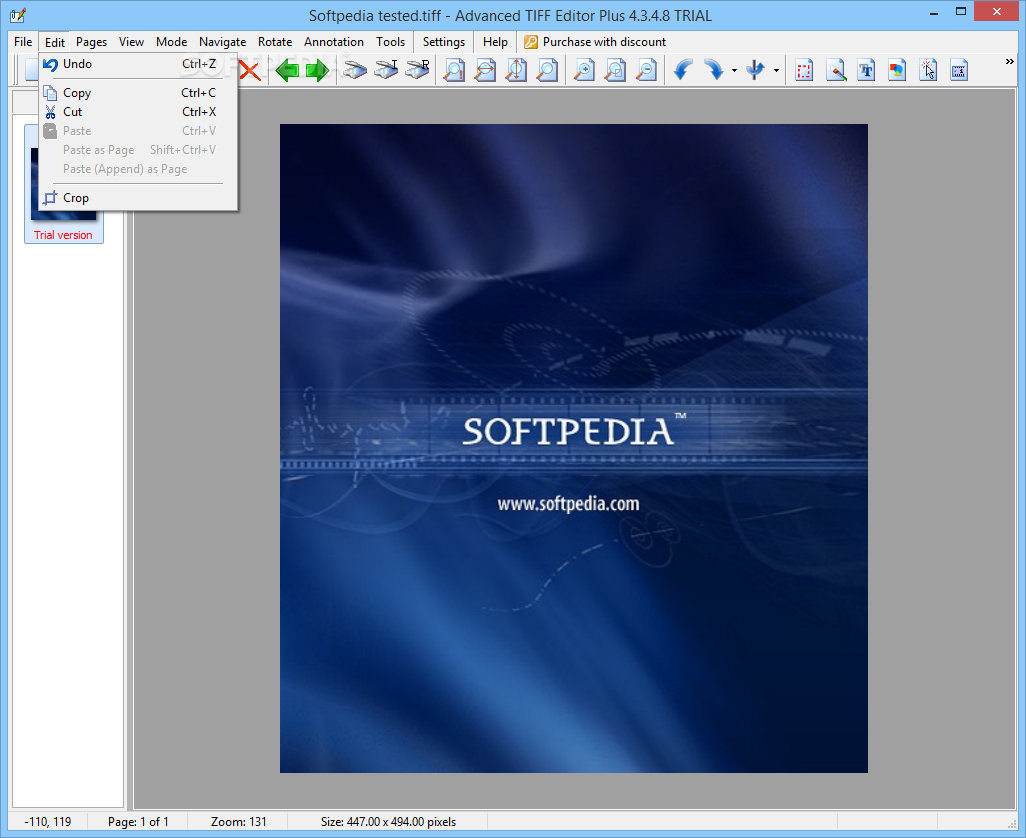The image size is (1026, 838).
Task: Click the blue flip arrow icon
Action: click(756, 70)
